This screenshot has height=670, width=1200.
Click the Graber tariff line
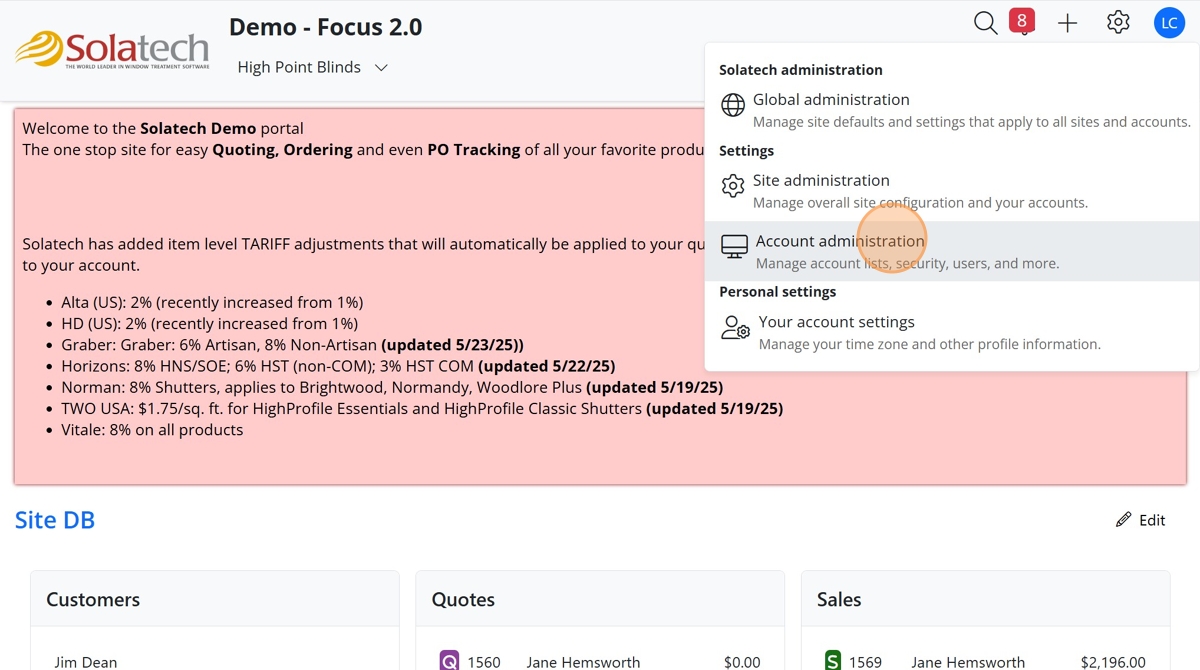pyautogui.click(x=292, y=345)
